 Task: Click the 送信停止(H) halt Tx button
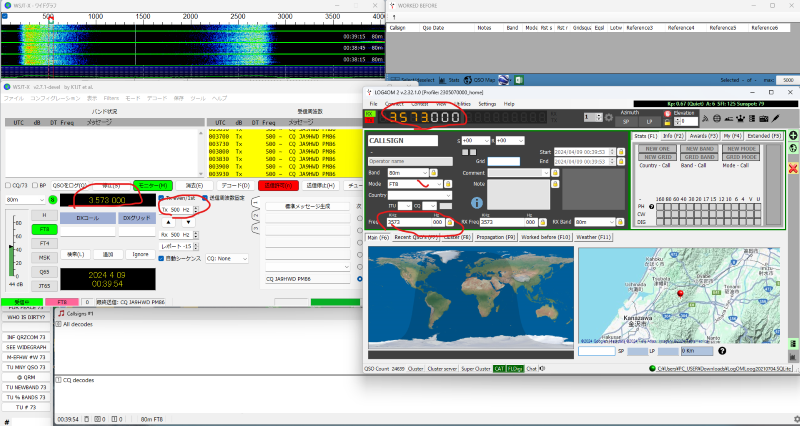pyautogui.click(x=320, y=186)
